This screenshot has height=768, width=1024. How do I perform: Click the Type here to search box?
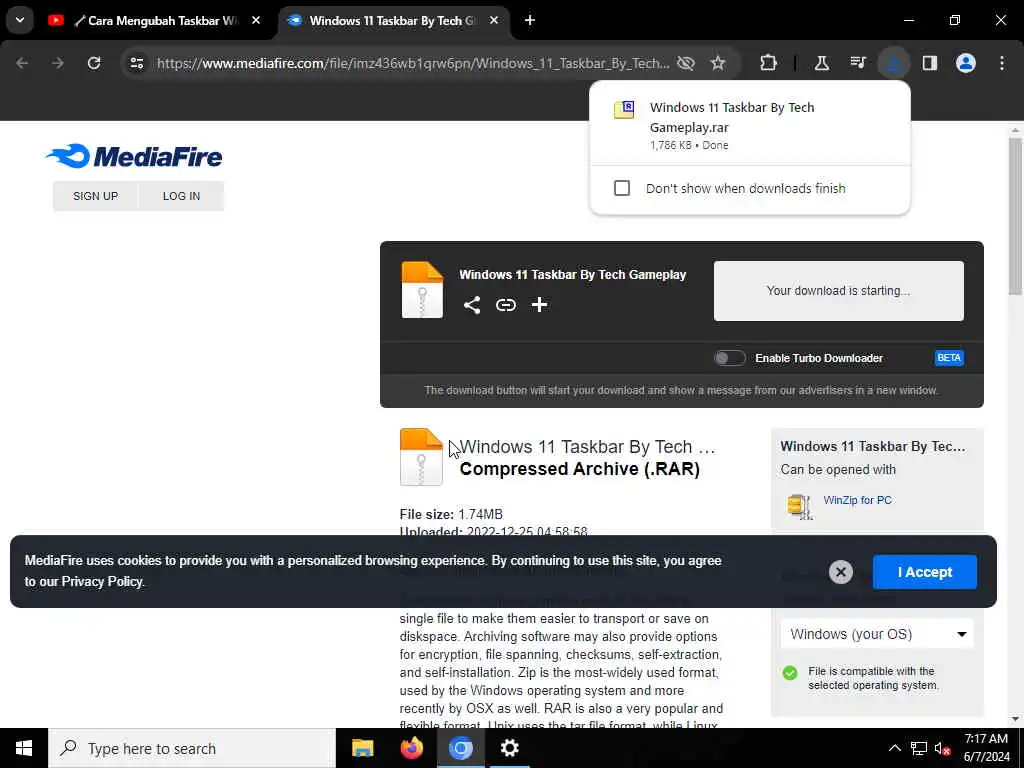point(192,748)
